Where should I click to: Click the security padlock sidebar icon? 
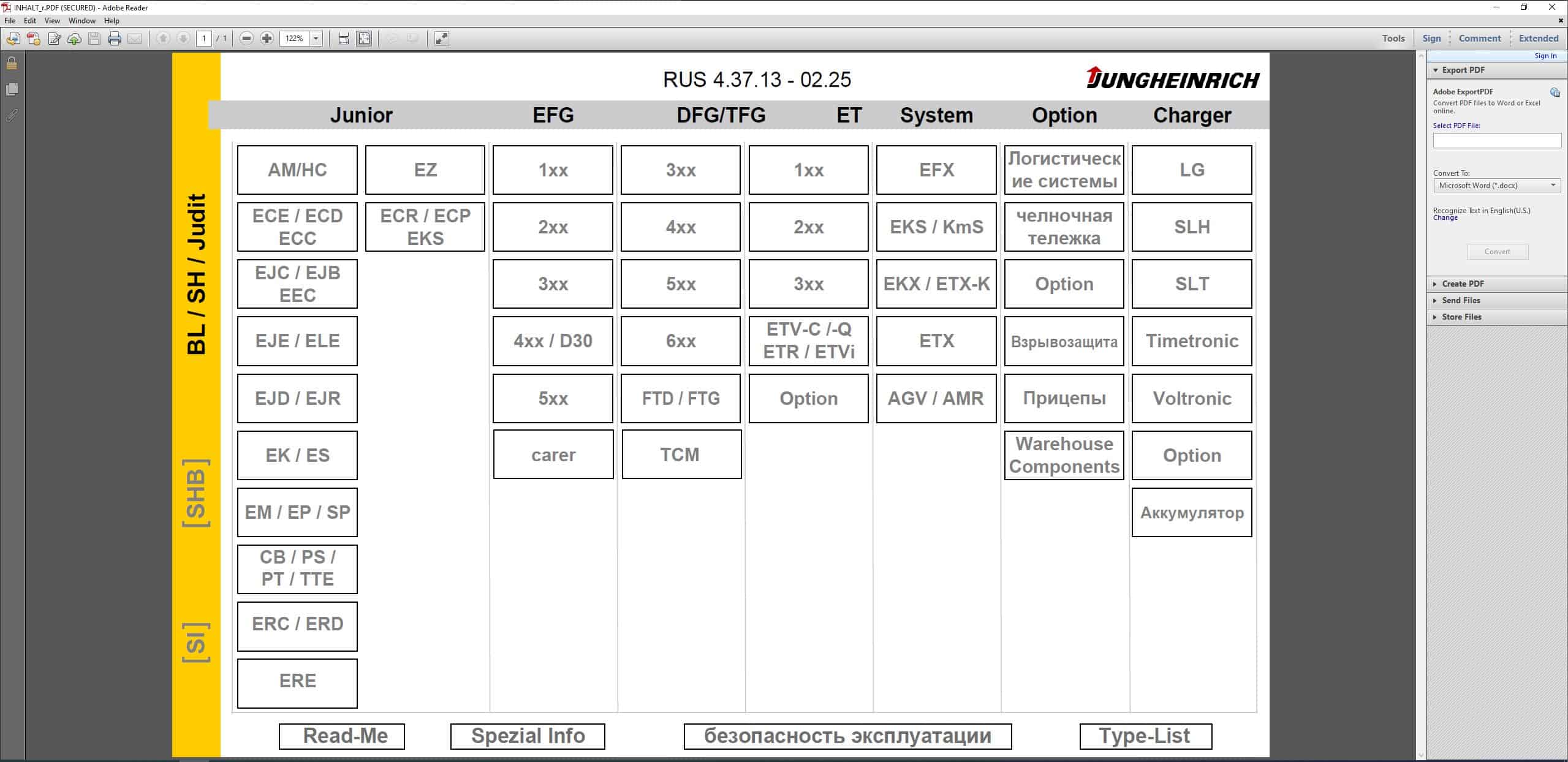pyautogui.click(x=12, y=63)
